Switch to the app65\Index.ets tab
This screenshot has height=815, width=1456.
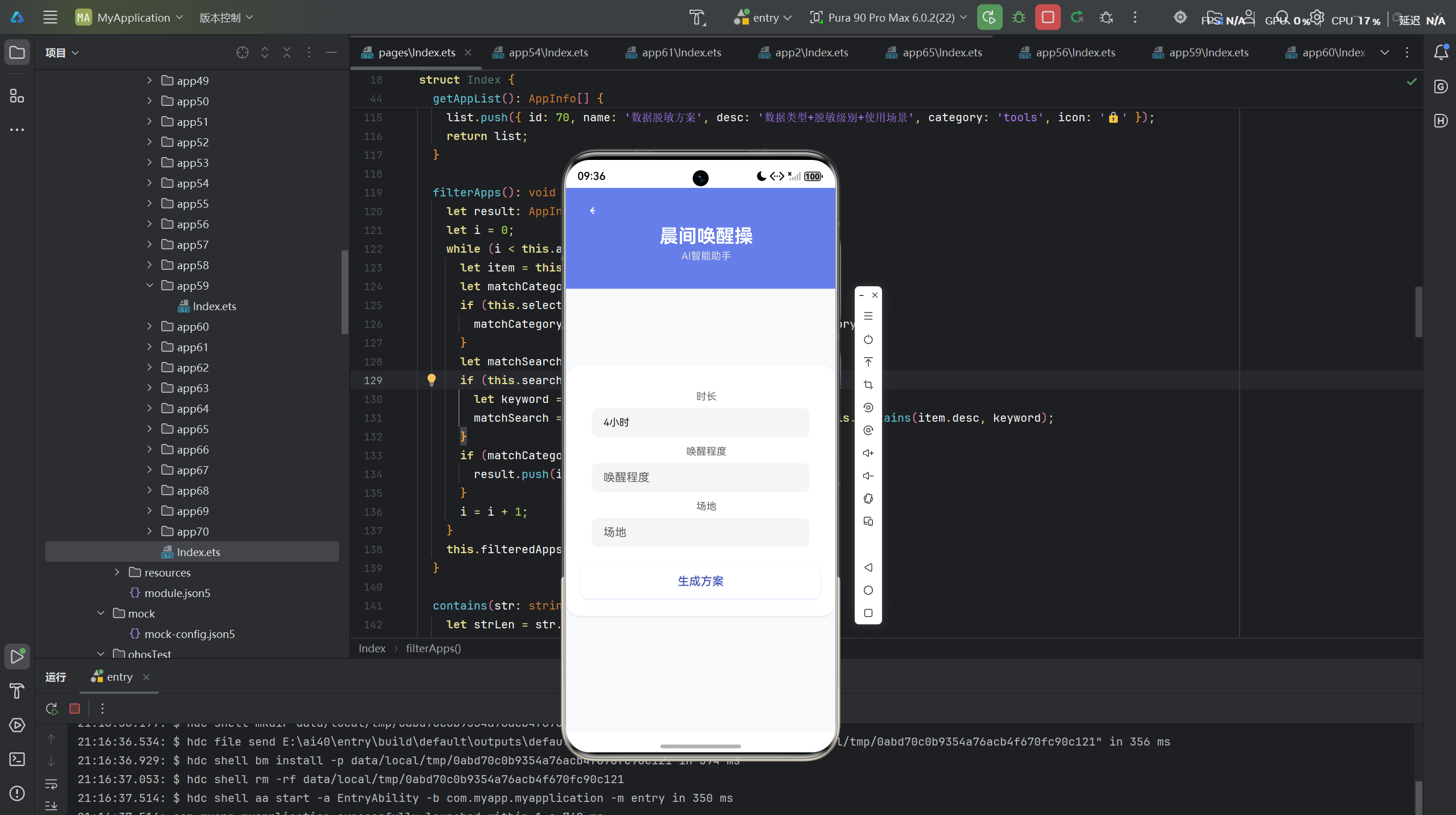[934, 52]
